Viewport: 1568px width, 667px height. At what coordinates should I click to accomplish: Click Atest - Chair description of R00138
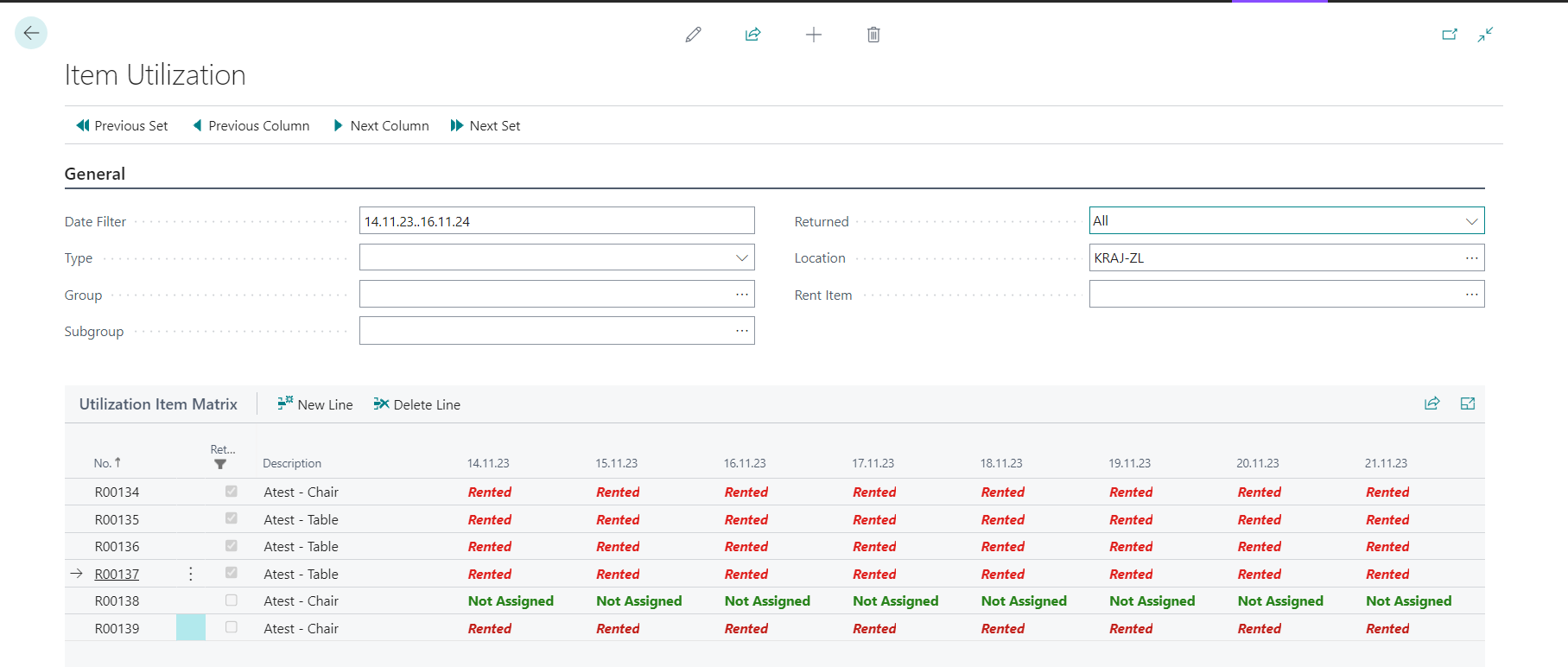coord(301,601)
